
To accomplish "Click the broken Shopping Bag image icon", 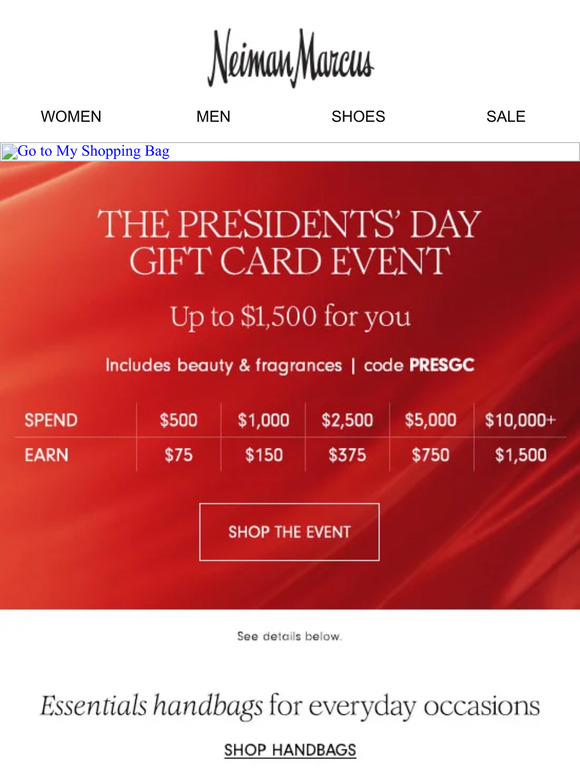I will pos(9,152).
